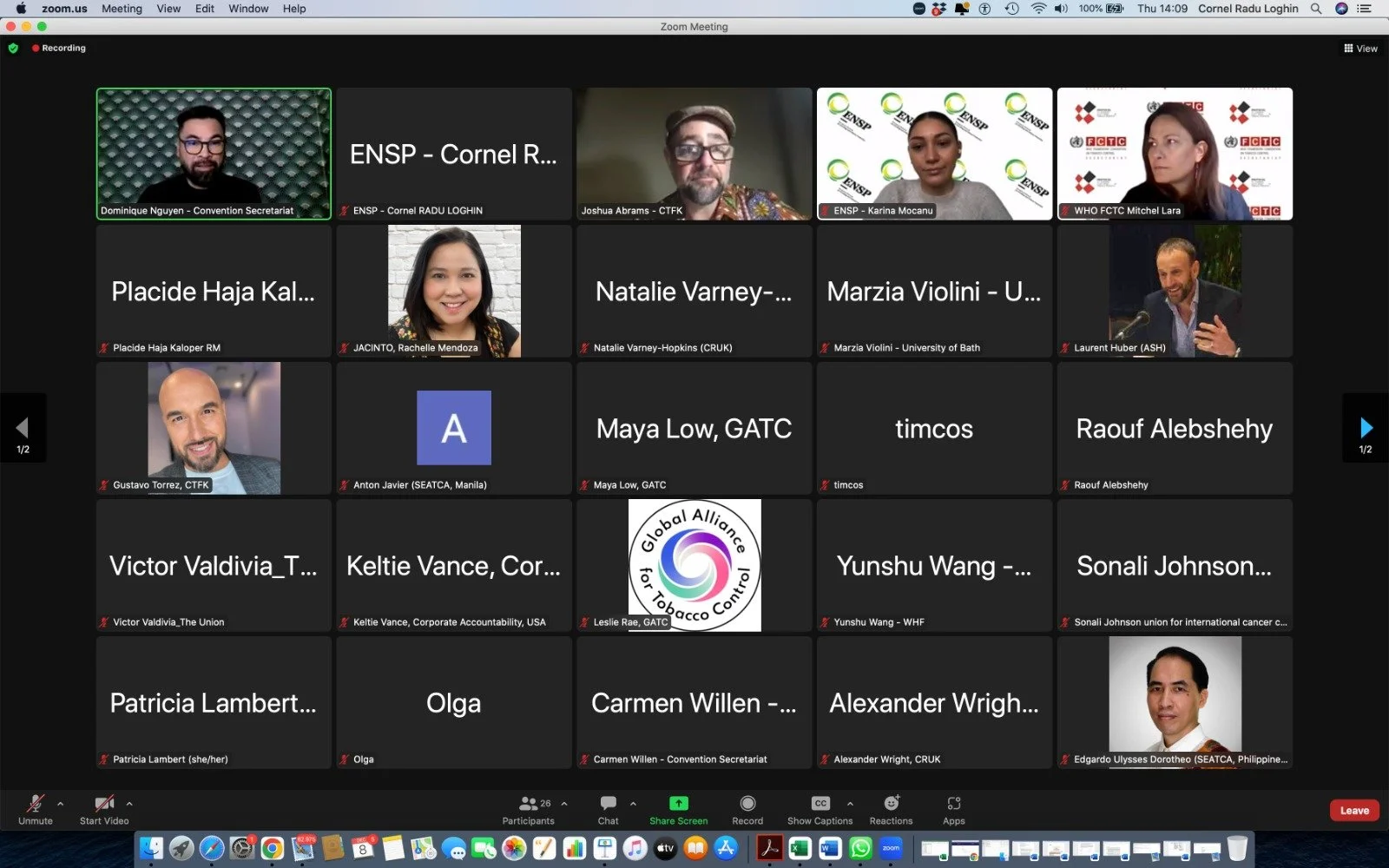Expand the arrow beside Participants
1389x868 pixels.
coord(564,804)
